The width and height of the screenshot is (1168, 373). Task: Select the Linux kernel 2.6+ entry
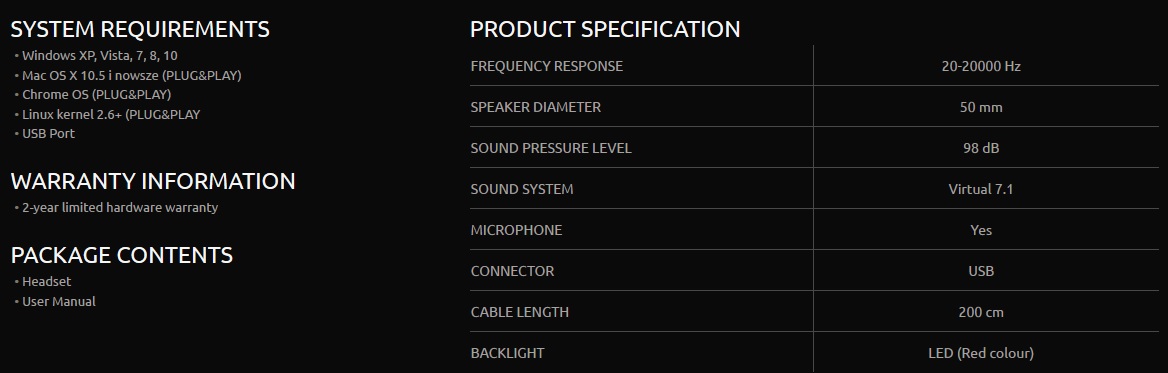click(111, 115)
